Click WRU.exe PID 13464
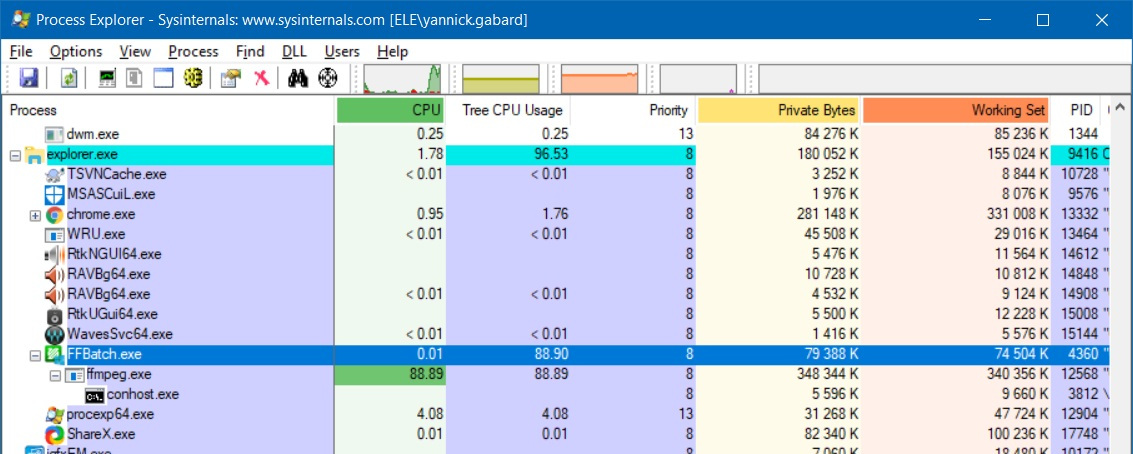This screenshot has height=454, width=1133. pyautogui.click(x=1079, y=234)
